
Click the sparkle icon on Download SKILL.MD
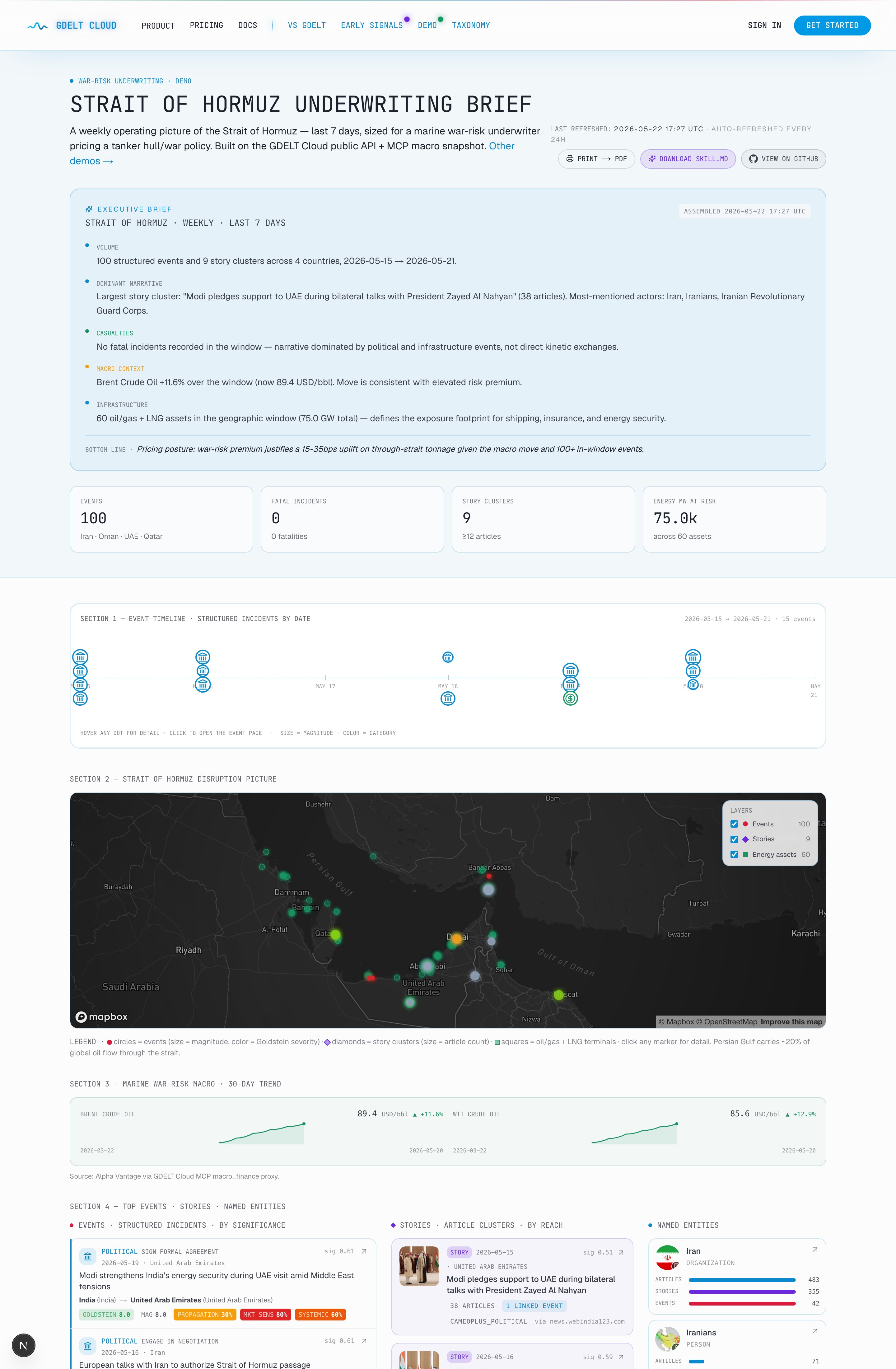651,159
